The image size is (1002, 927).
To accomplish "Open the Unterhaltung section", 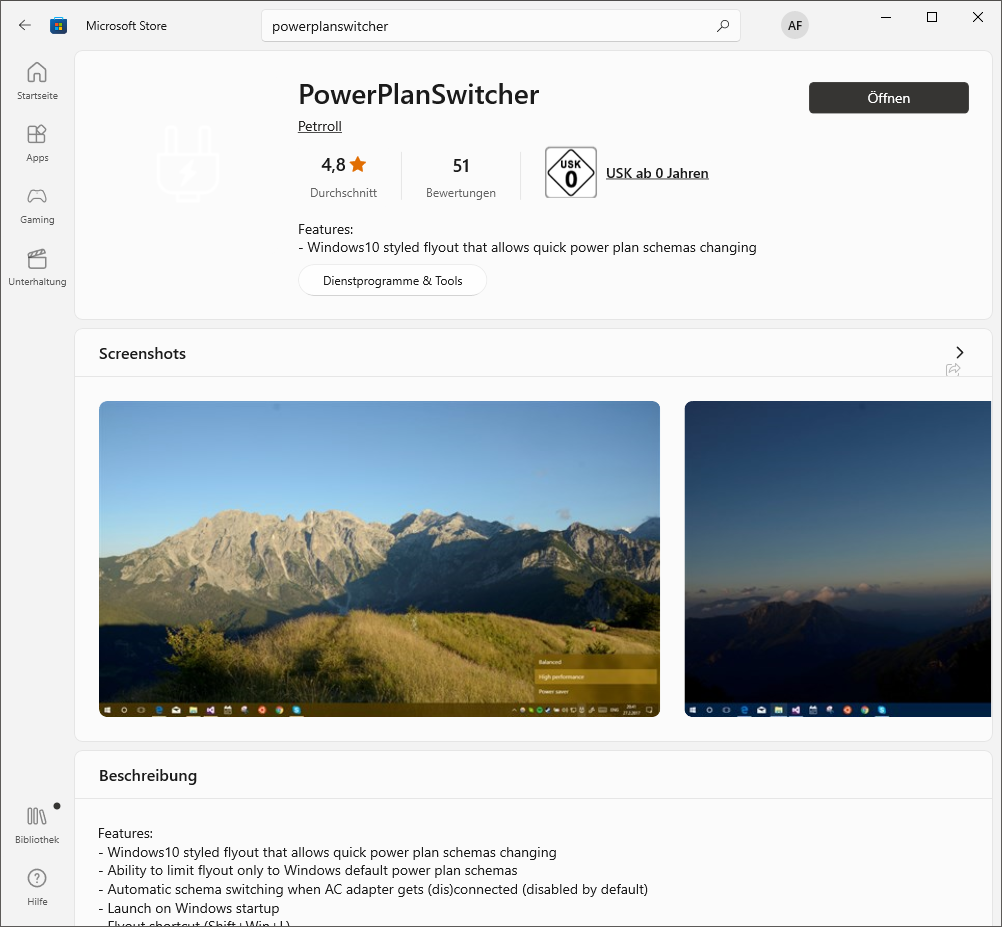I will (x=37, y=267).
